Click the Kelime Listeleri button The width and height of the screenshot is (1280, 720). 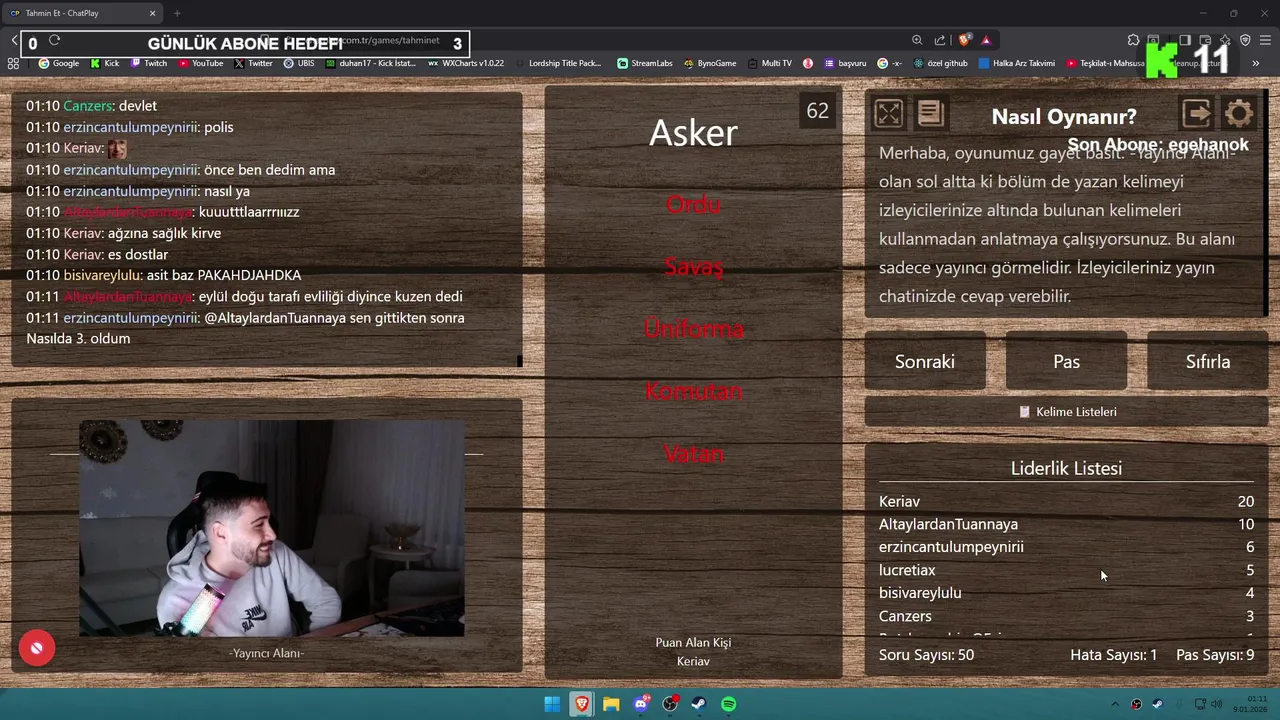(x=1066, y=412)
